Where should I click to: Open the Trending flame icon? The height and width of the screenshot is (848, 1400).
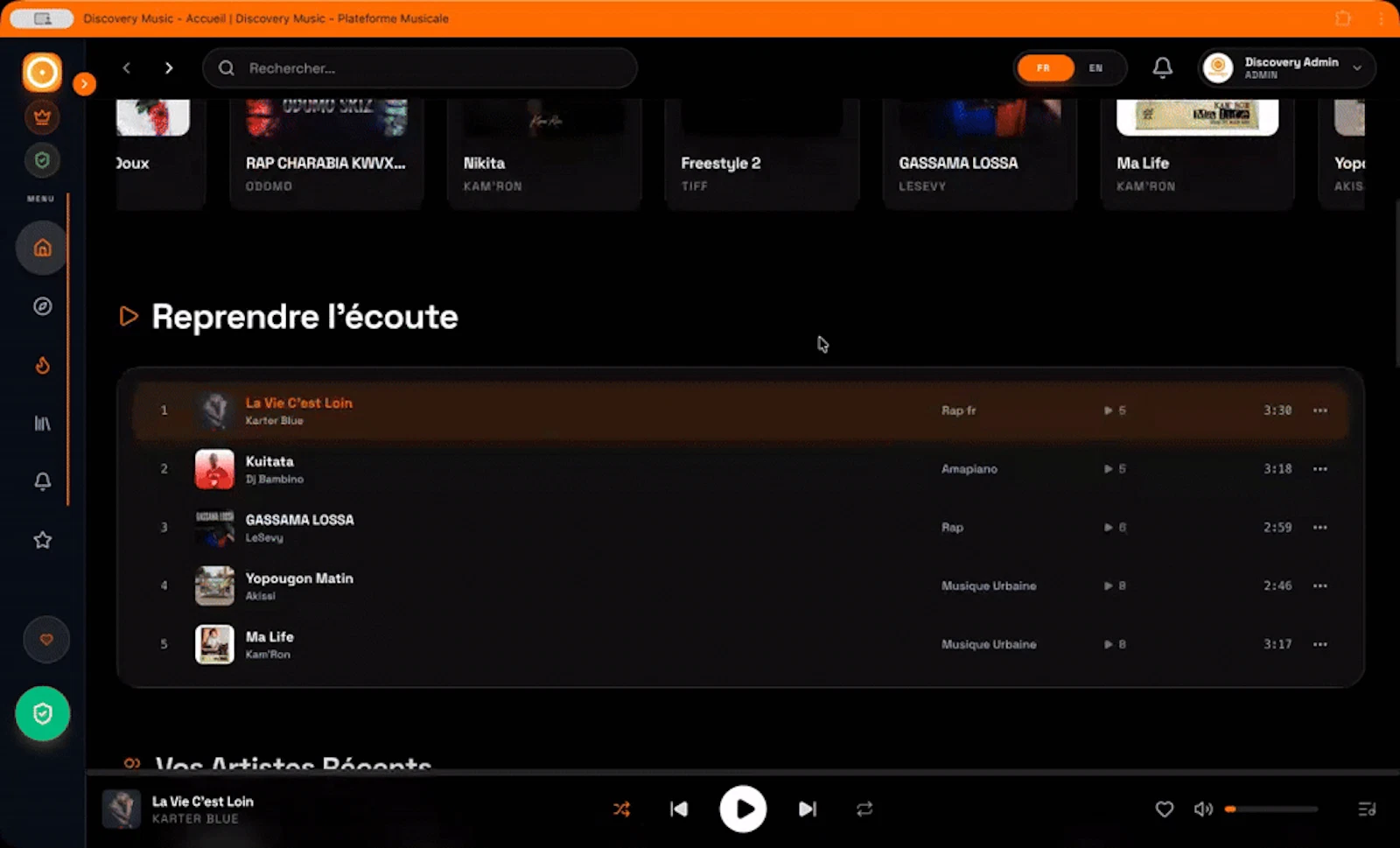pyautogui.click(x=42, y=365)
